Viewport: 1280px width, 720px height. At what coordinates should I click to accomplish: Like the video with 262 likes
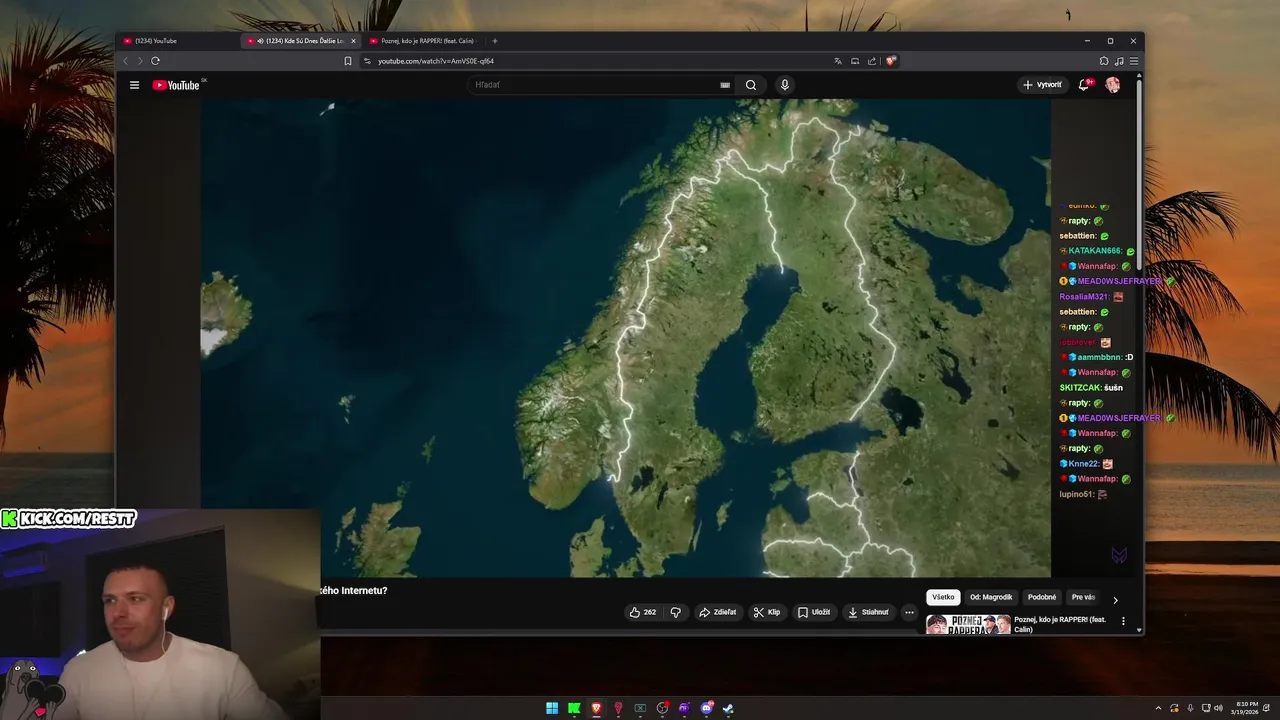point(643,612)
